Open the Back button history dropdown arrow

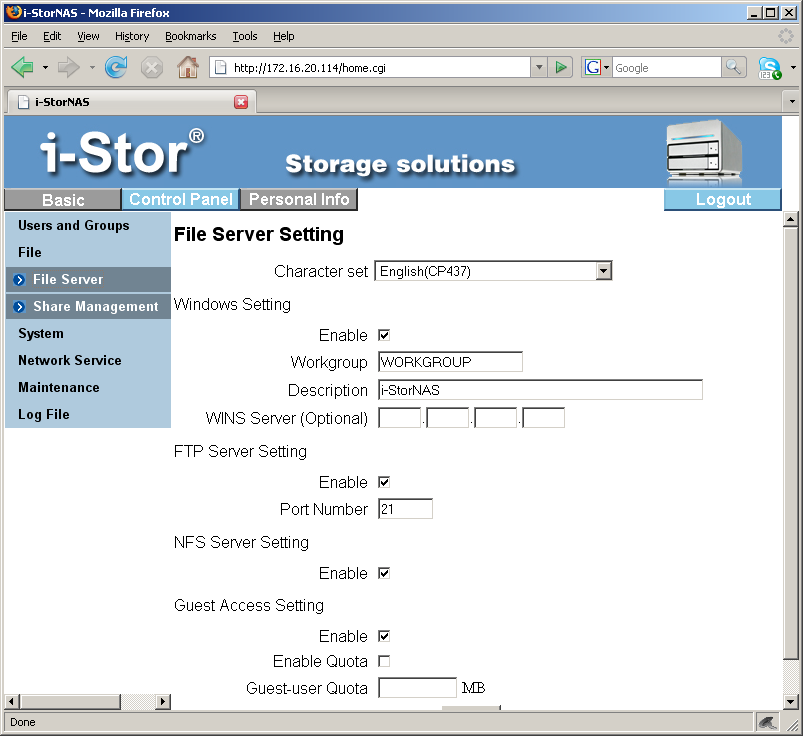[46, 67]
